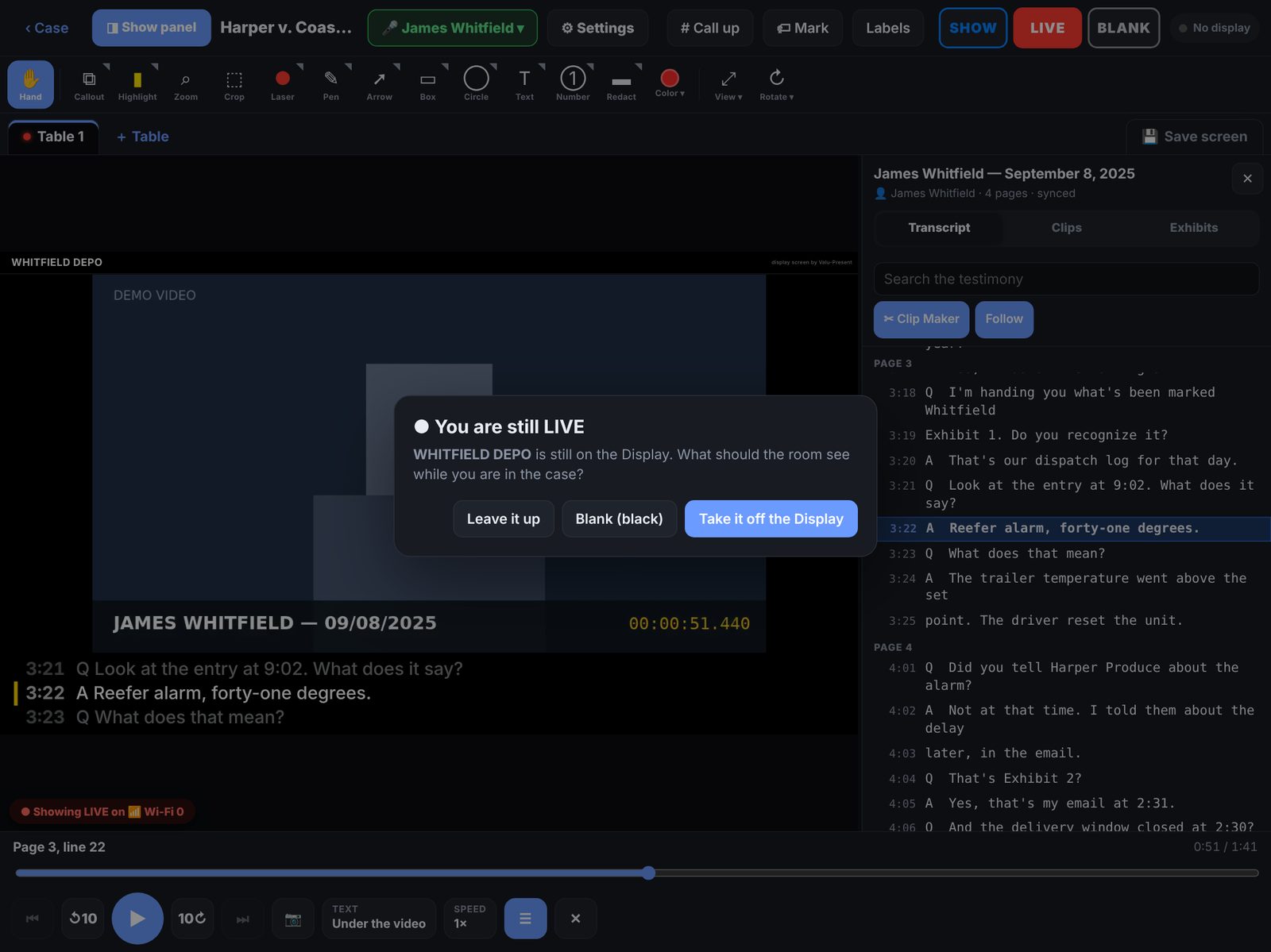
Task: Toggle the Follow transcript button
Action: 1004,319
